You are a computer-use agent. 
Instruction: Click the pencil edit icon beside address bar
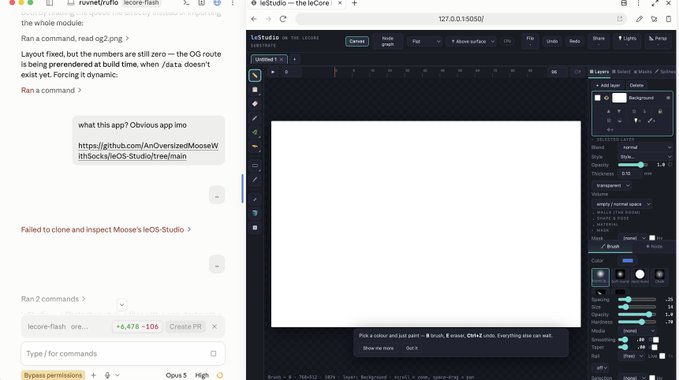point(639,19)
